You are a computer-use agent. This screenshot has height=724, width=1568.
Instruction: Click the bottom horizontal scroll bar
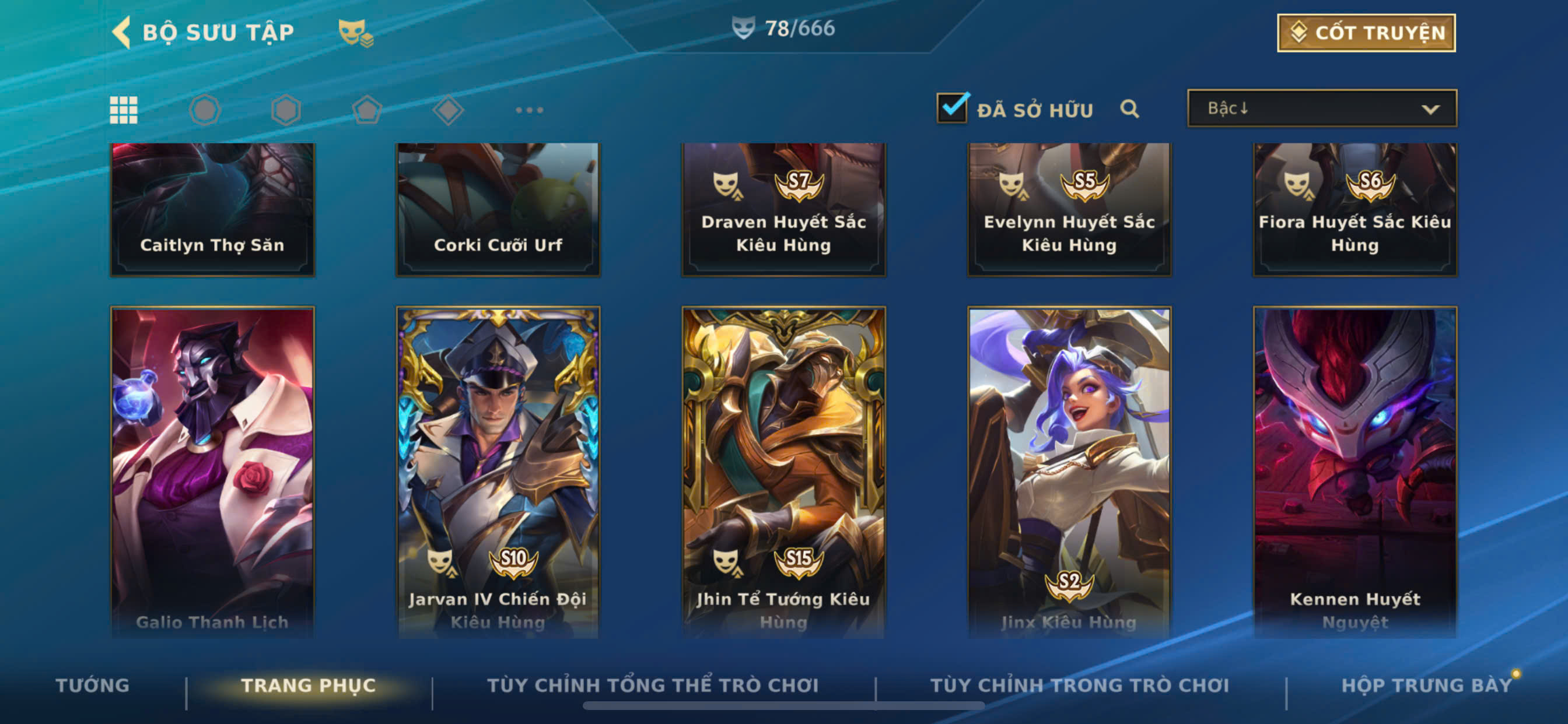pos(783,706)
